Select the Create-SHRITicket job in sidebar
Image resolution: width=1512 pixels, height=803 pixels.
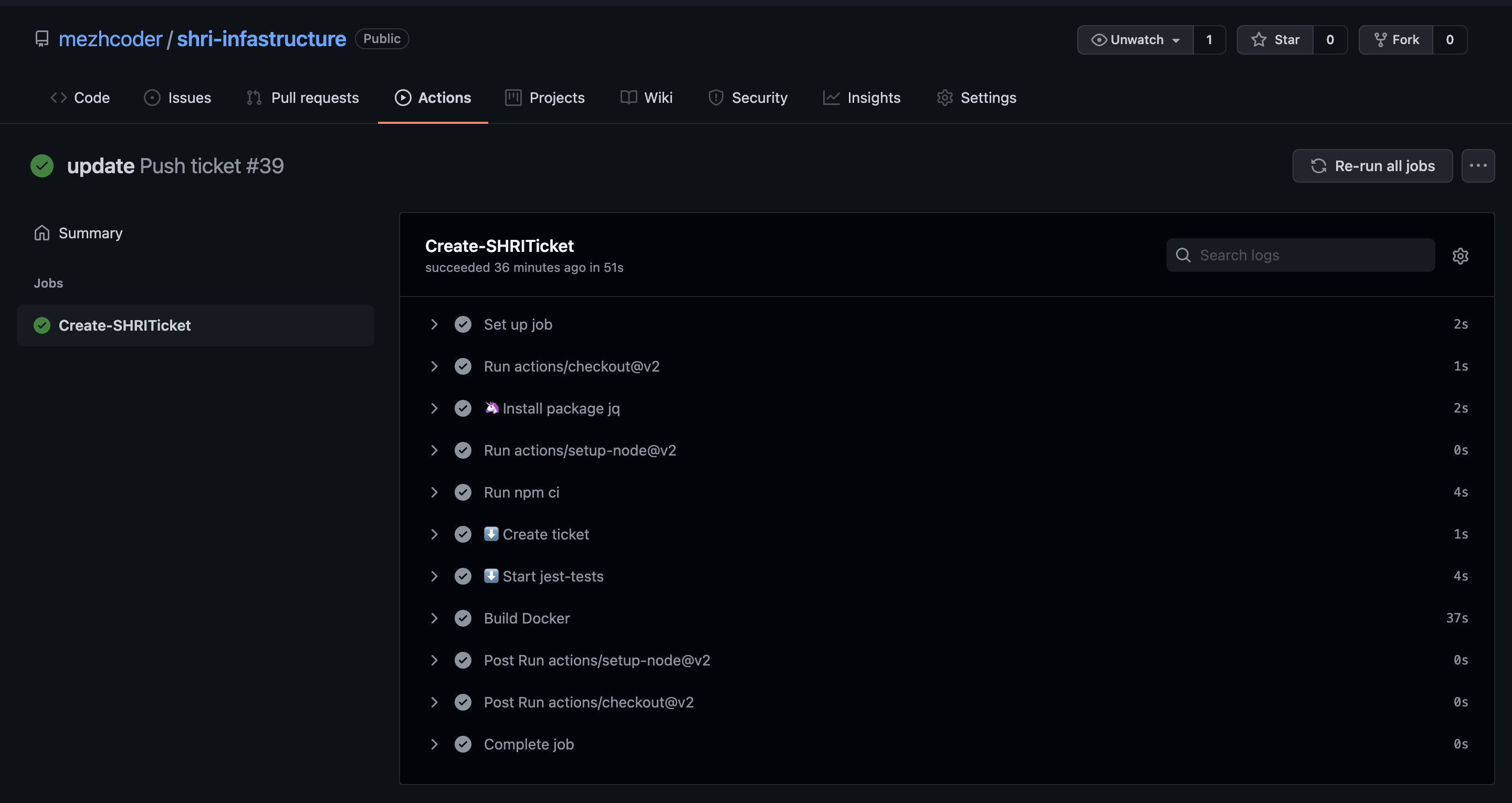(124, 325)
